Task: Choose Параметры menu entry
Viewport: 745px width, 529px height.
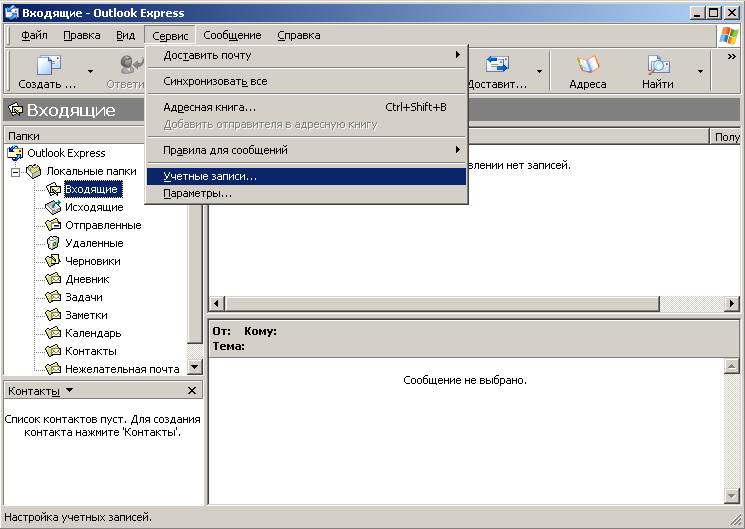Action: tap(306, 194)
